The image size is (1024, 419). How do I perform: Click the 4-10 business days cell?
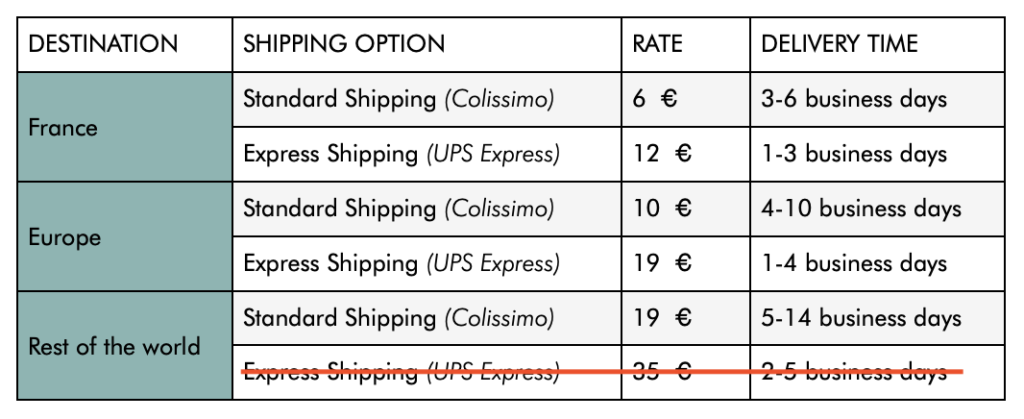click(877, 209)
